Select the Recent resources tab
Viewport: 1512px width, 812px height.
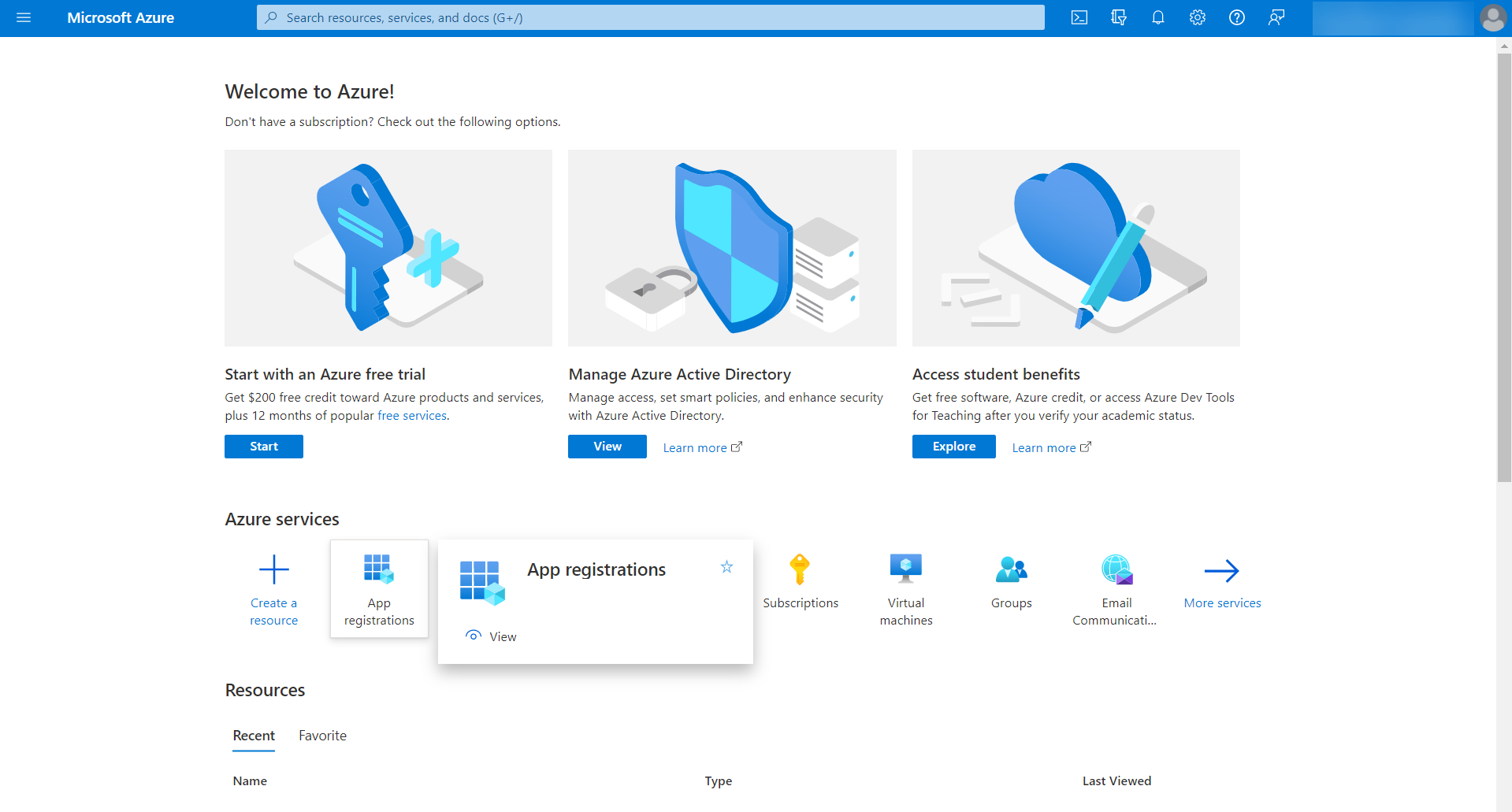point(254,736)
